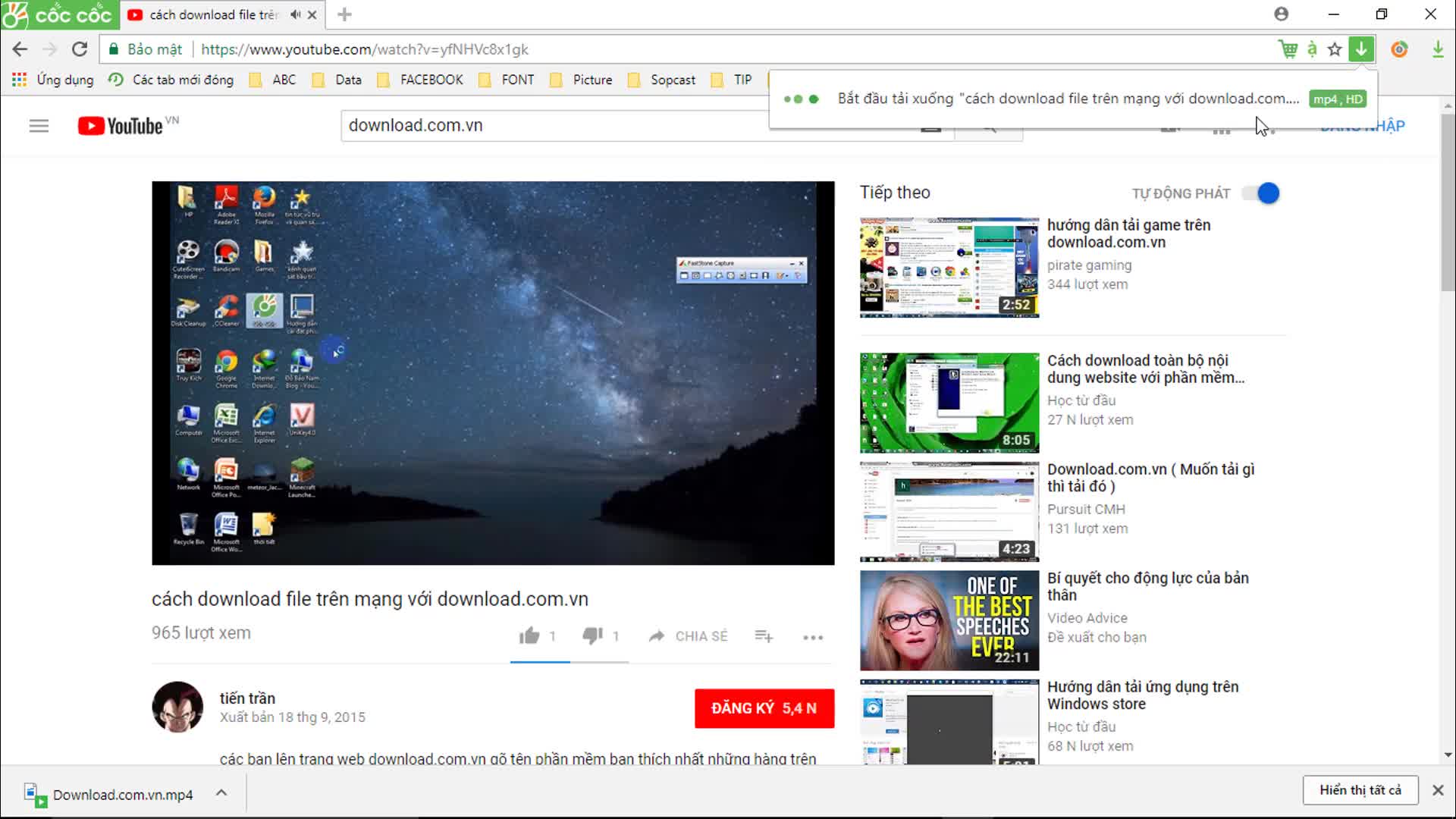Open the Video Advice channel name

point(1087,618)
